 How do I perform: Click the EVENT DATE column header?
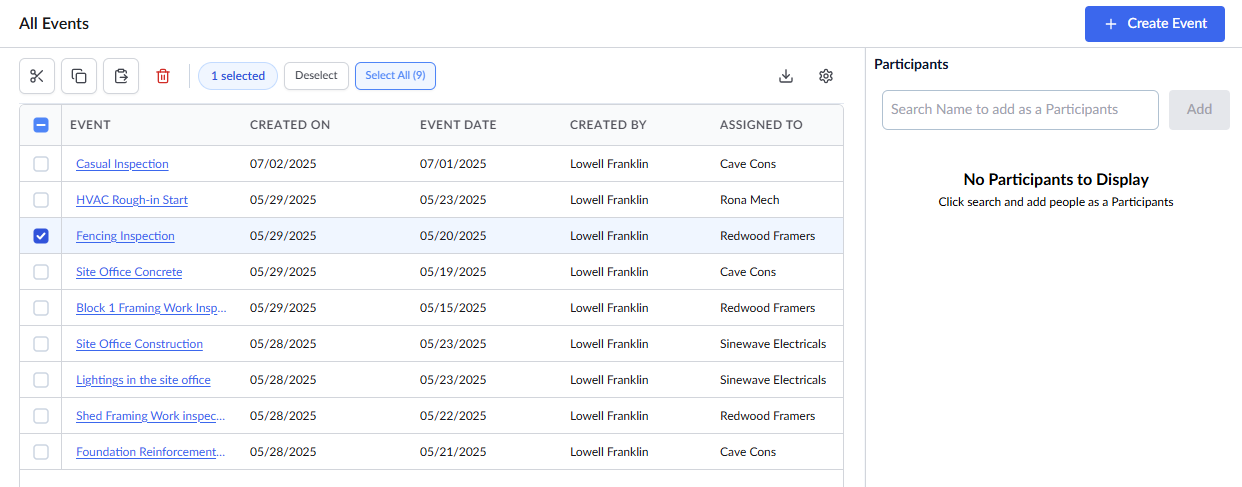click(x=458, y=125)
